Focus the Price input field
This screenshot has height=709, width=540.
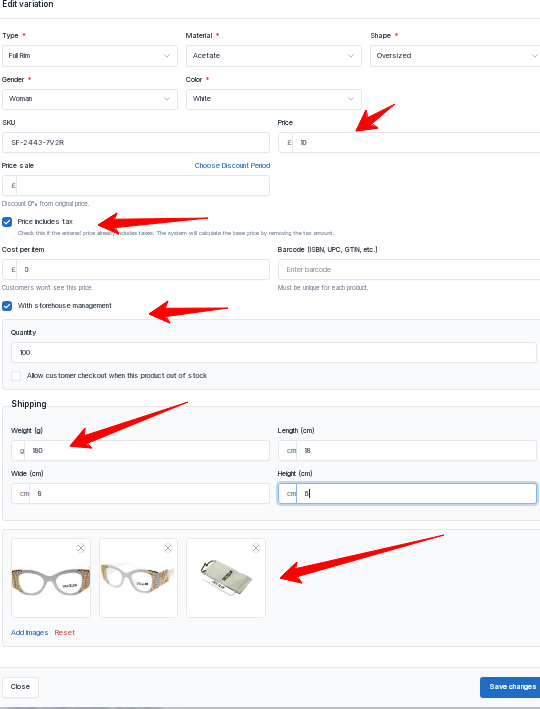pos(416,142)
